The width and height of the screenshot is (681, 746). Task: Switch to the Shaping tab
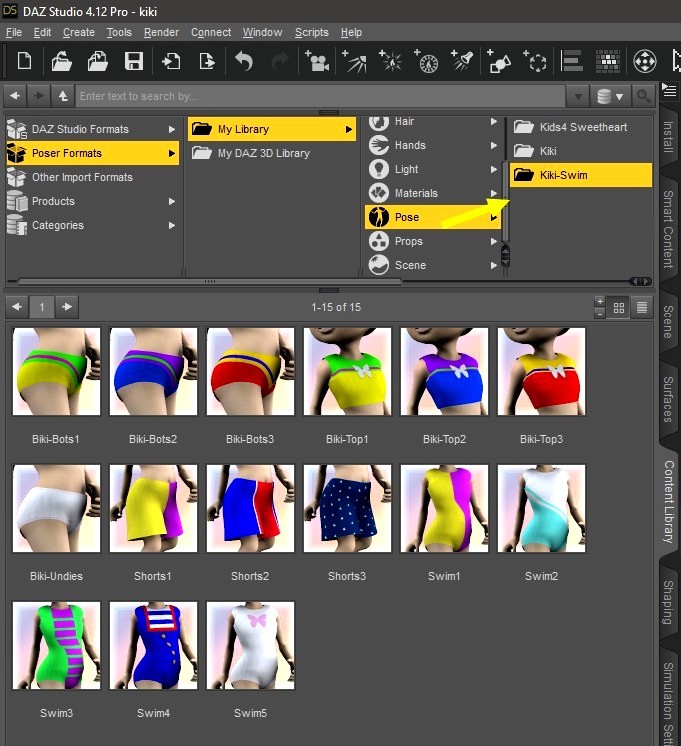pyautogui.click(x=668, y=602)
